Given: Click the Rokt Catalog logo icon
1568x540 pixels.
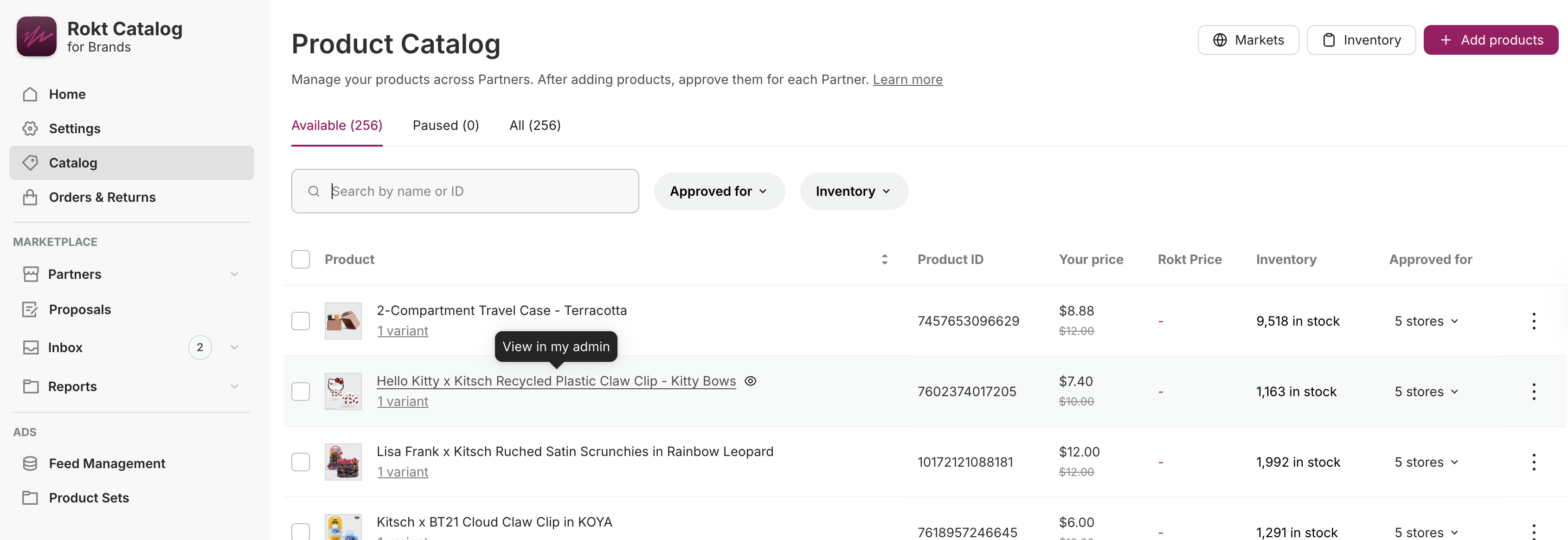Looking at the screenshot, I should (x=37, y=37).
